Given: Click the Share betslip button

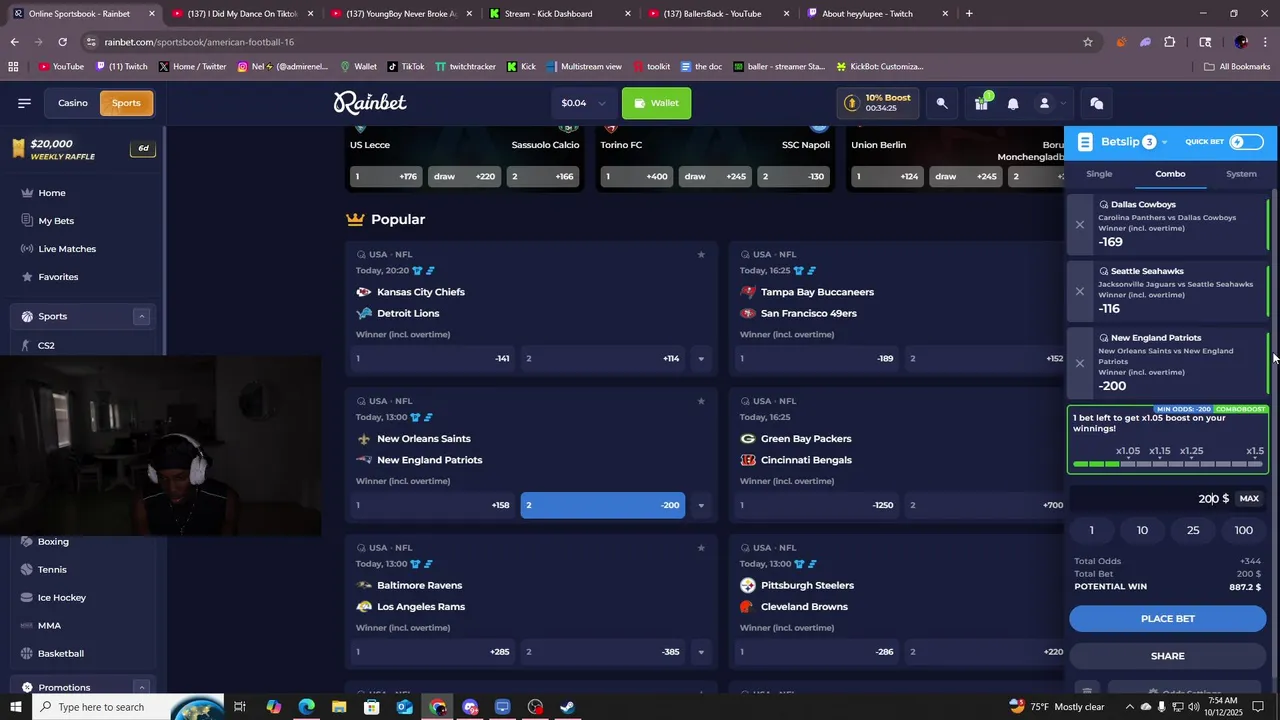Looking at the screenshot, I should point(1167,656).
